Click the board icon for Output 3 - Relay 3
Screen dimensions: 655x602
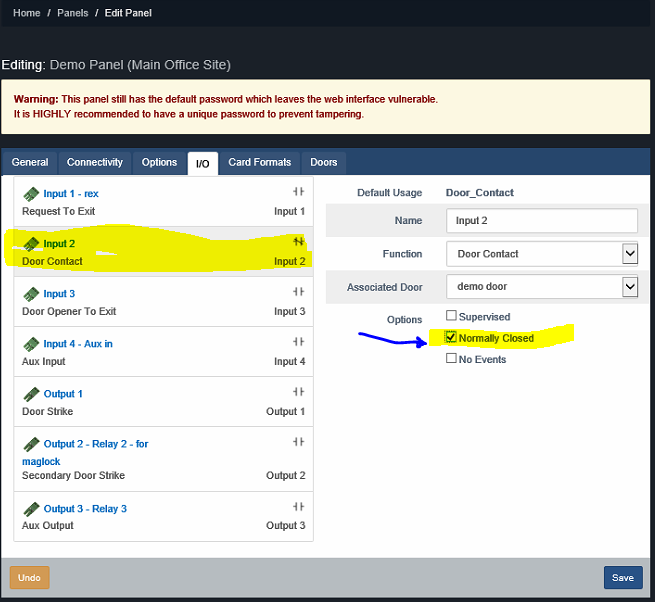pos(31,509)
